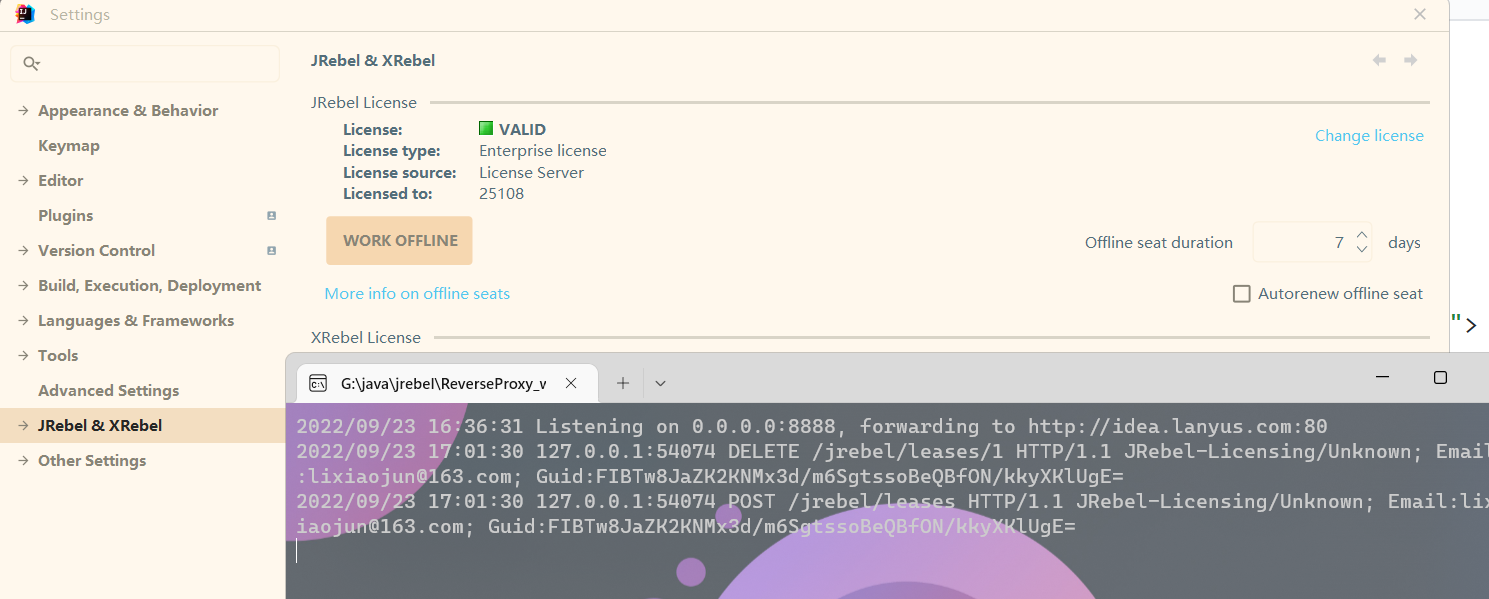Open Advanced Settings page
The width and height of the screenshot is (1489, 599).
point(108,391)
